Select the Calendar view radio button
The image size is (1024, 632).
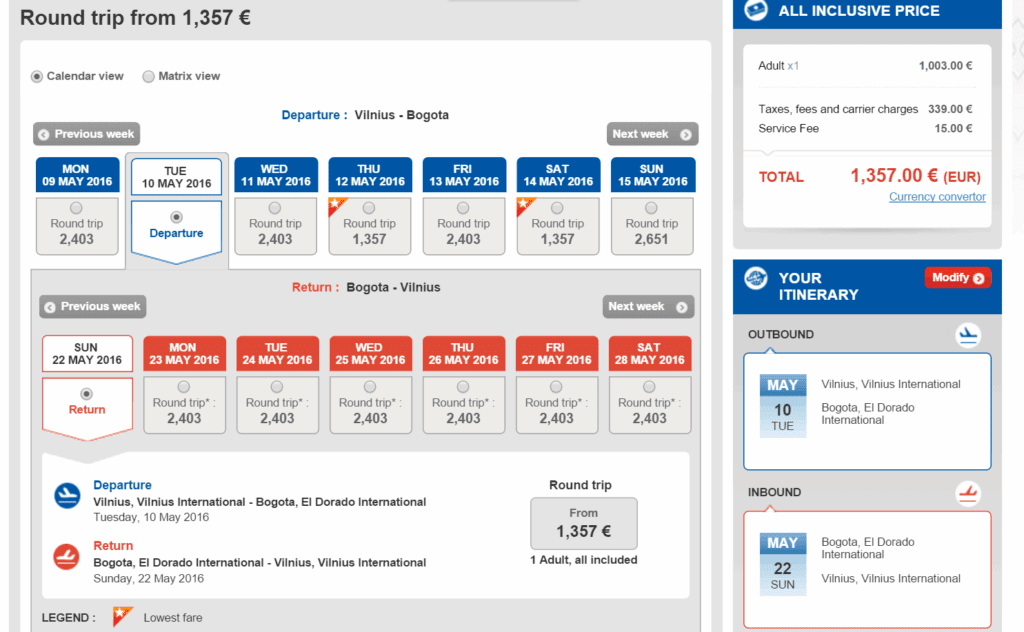tap(37, 76)
